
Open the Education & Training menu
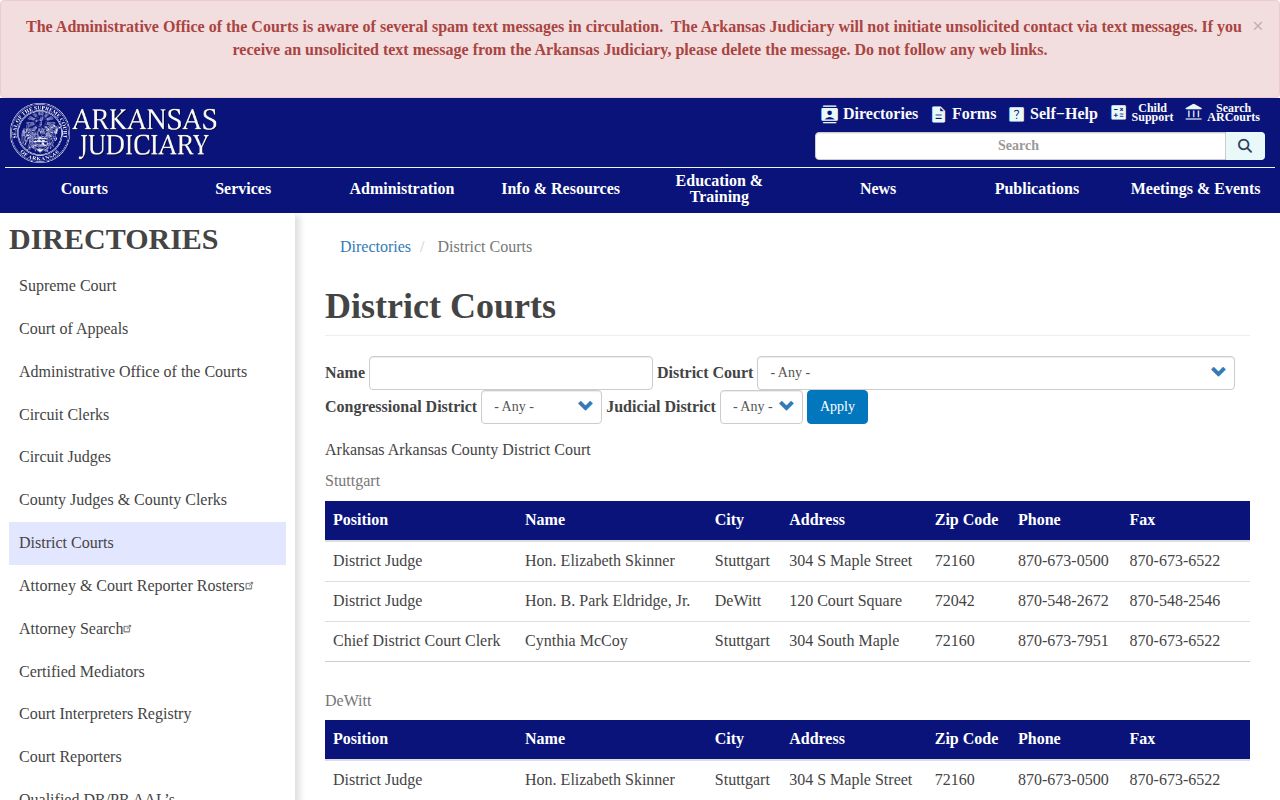[x=719, y=189]
